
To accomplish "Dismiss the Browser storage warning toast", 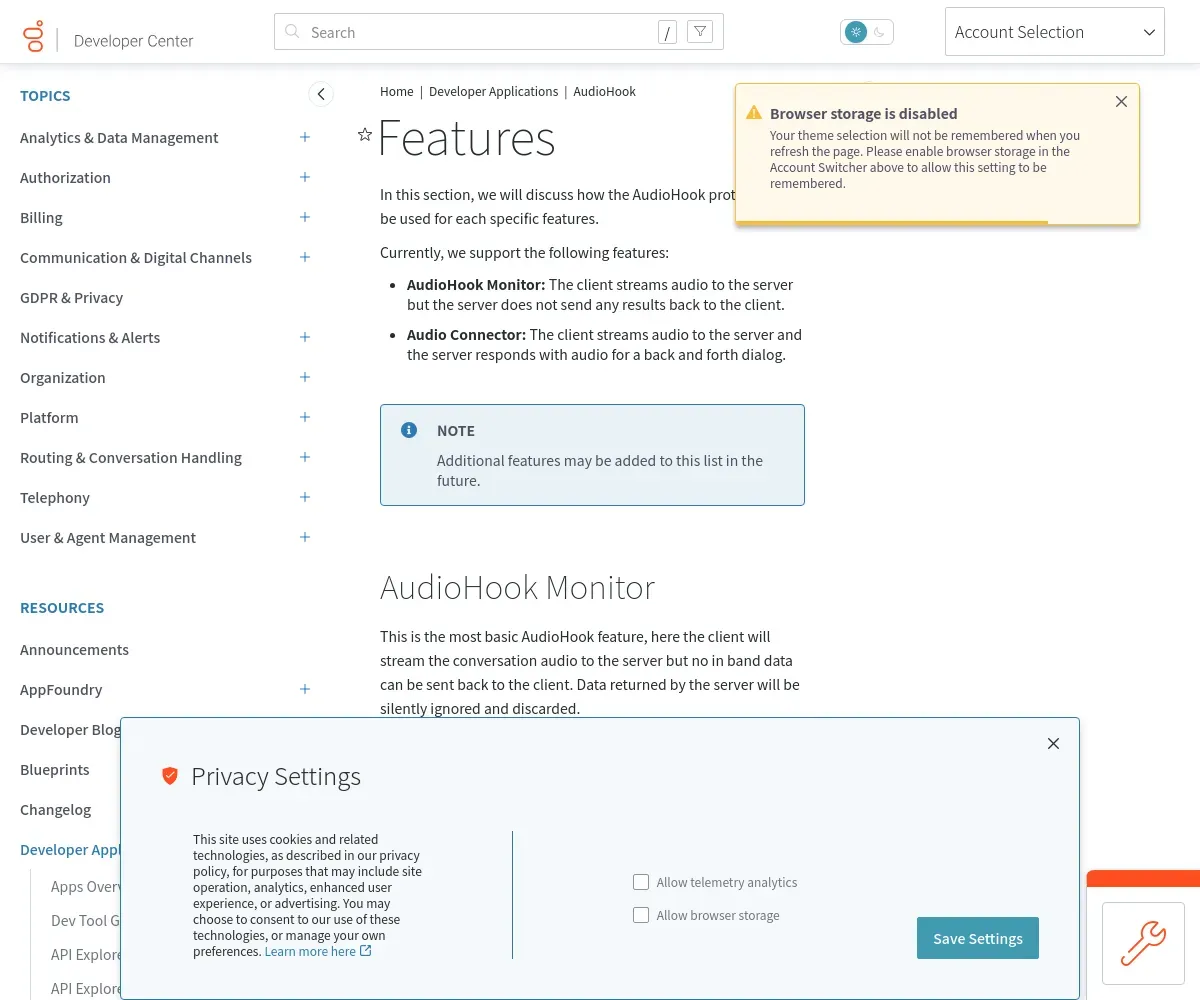I will [1121, 102].
